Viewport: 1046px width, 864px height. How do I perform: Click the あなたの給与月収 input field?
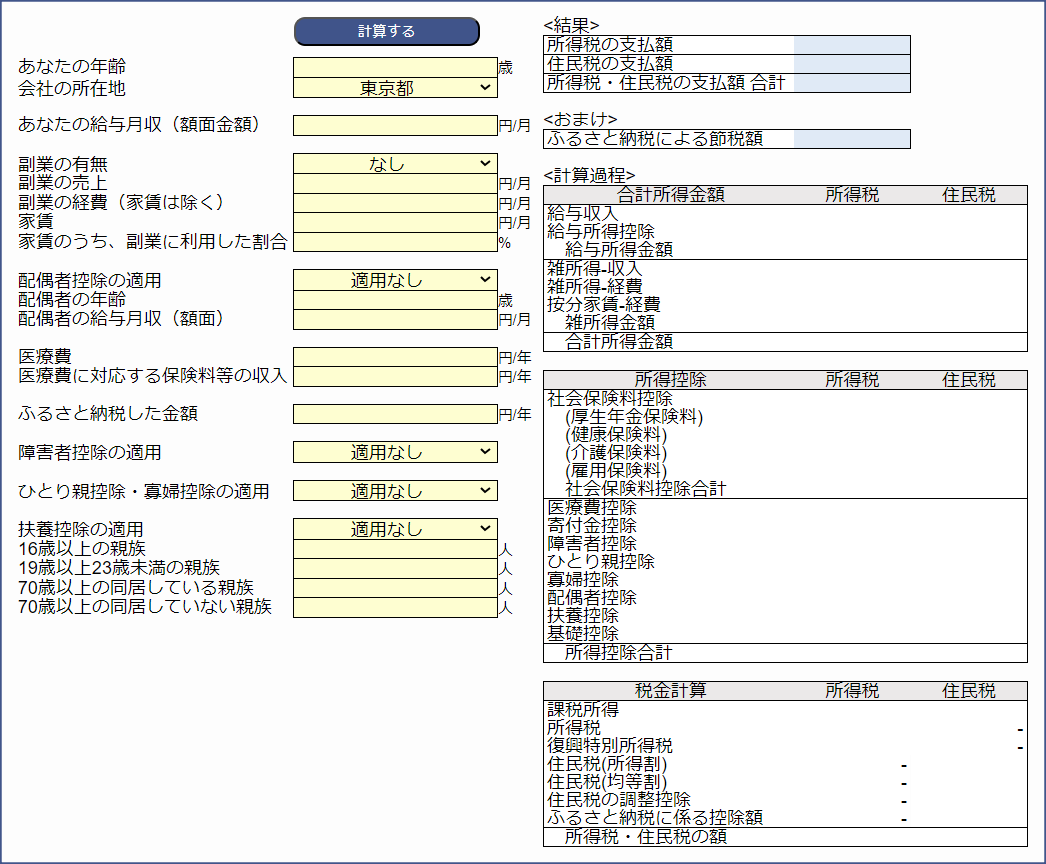click(x=395, y=125)
